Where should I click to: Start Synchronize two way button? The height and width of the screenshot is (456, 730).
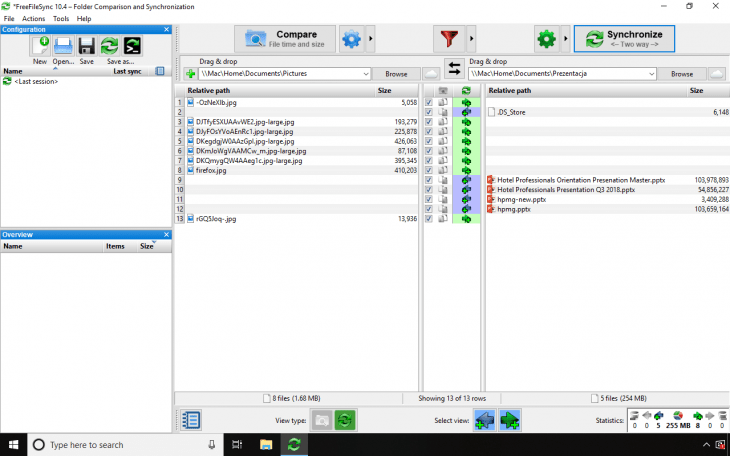(624, 39)
